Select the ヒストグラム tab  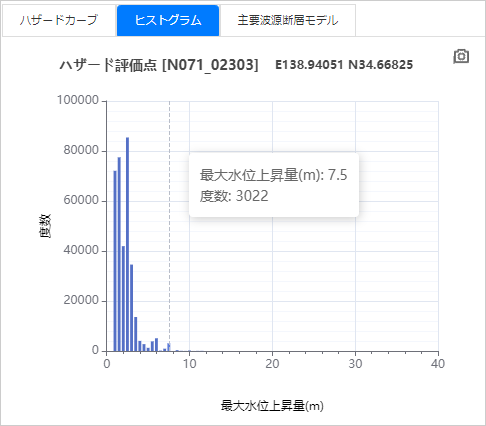[x=168, y=20]
